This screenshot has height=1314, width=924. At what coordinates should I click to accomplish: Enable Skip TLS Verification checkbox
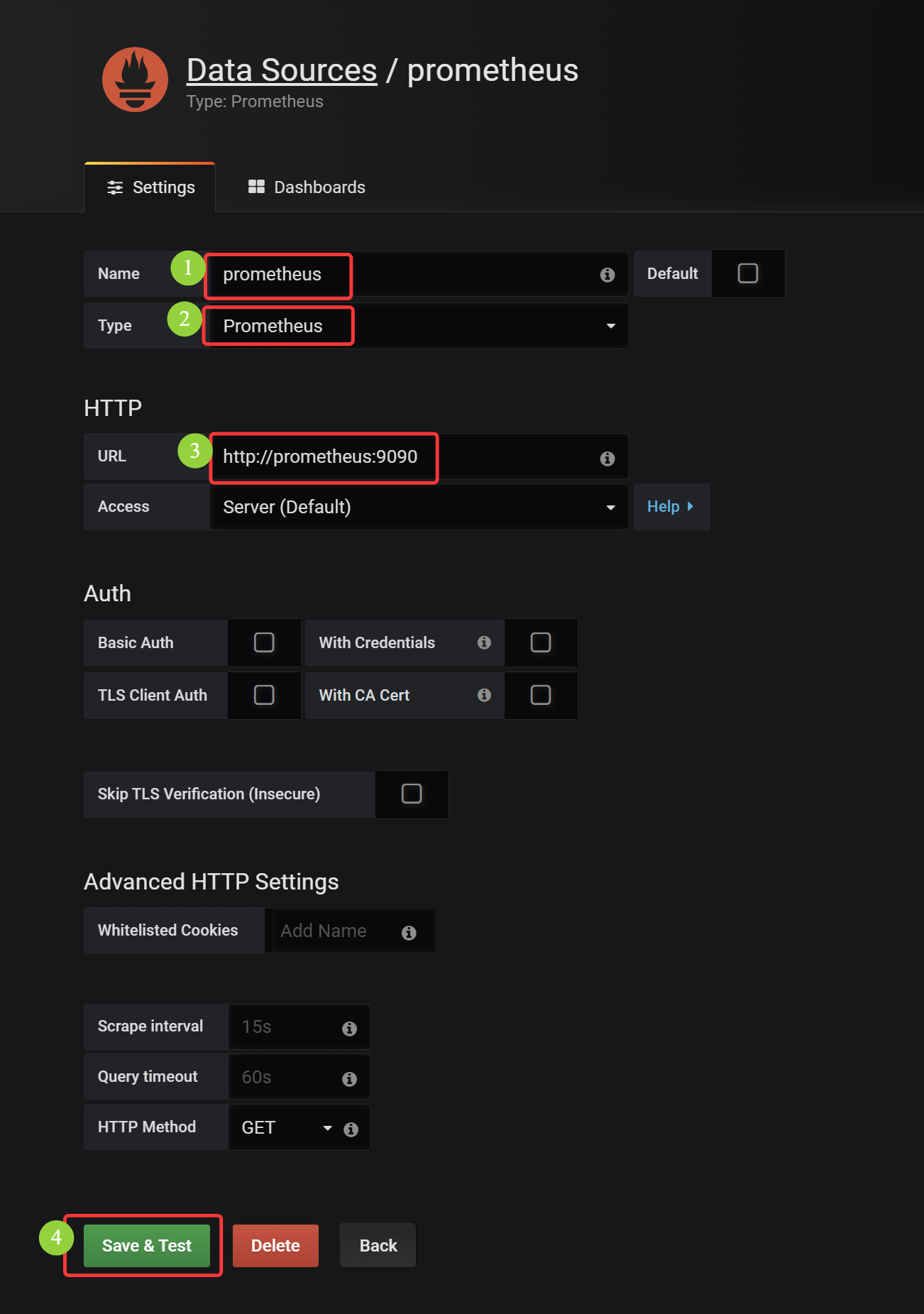coord(412,794)
